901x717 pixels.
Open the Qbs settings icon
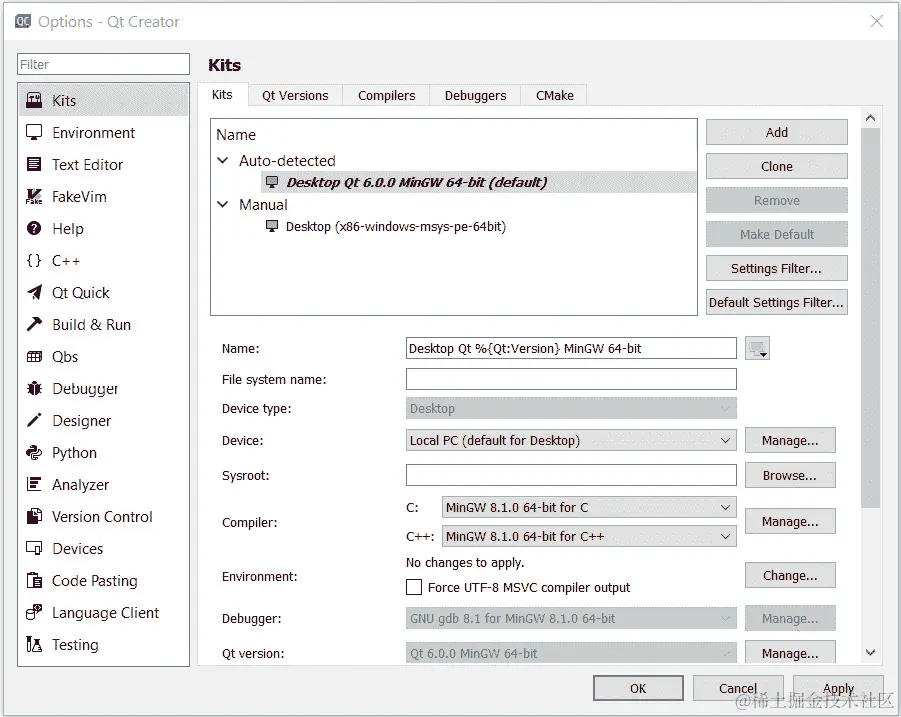click(x=34, y=357)
